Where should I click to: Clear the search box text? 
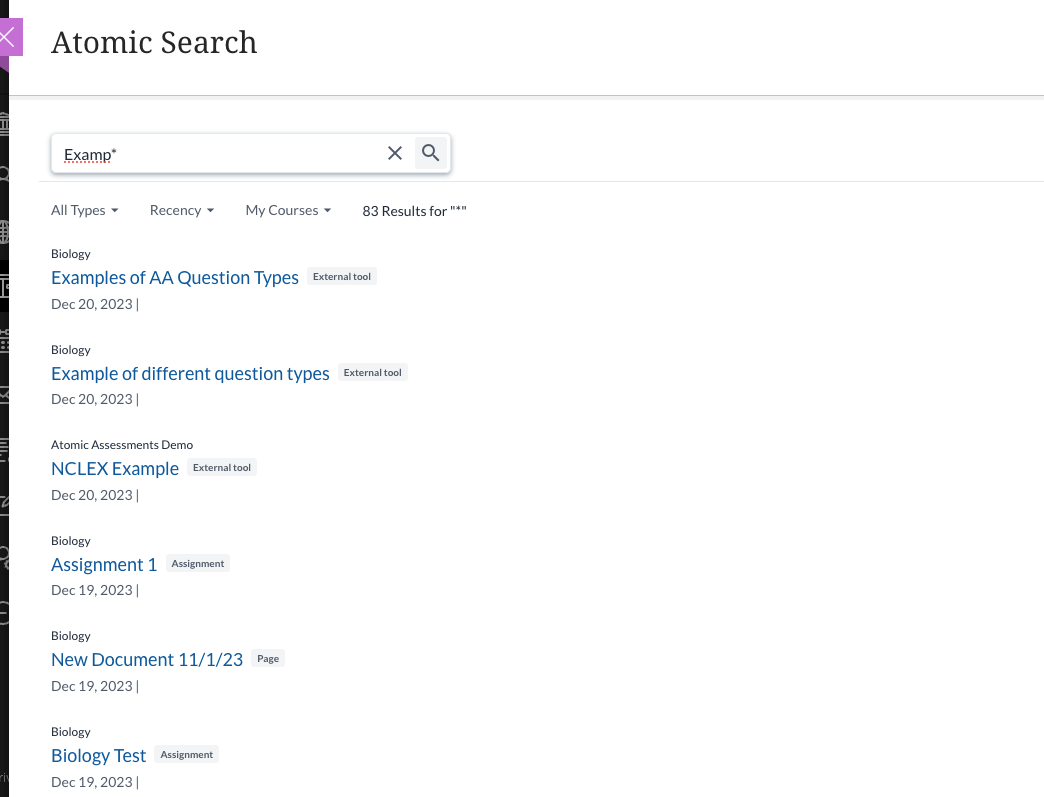point(395,153)
